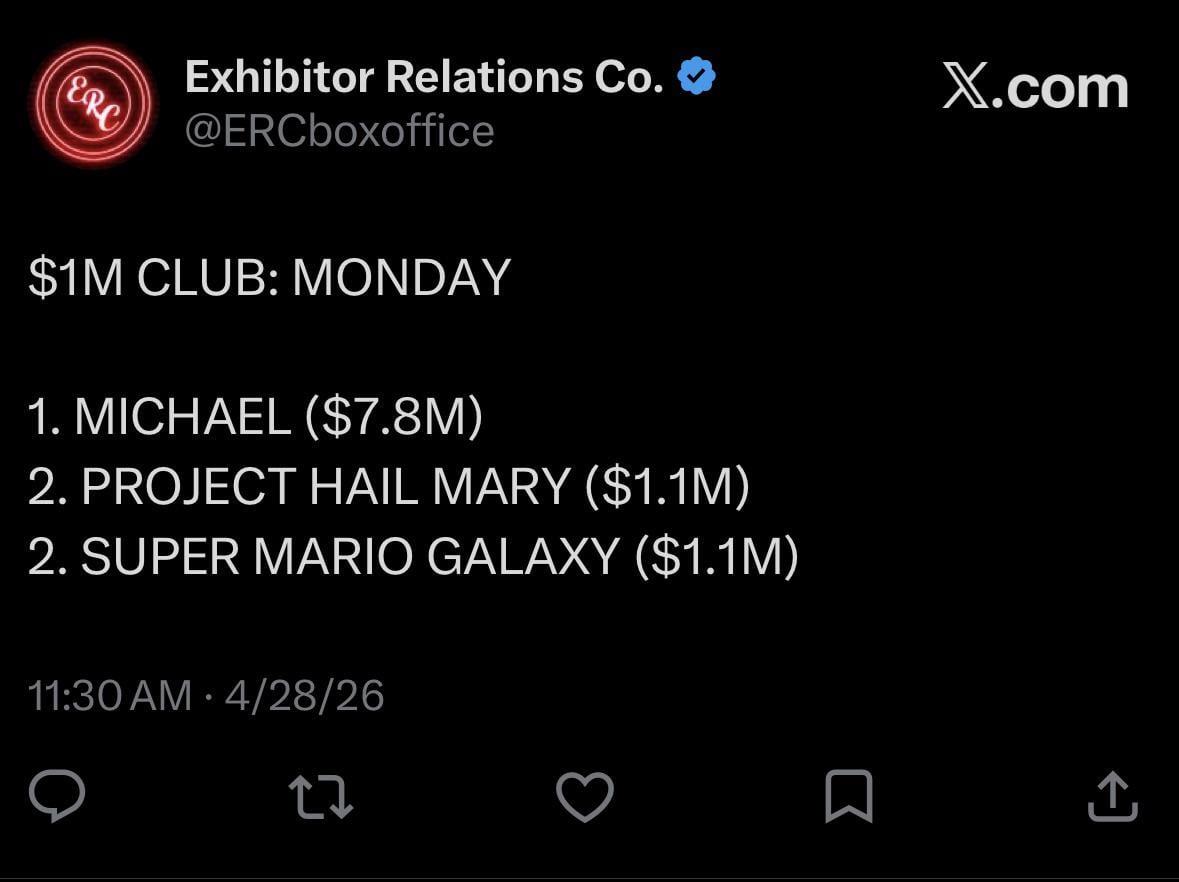1179x882 pixels.
Task: Open the Exhibitor Relations Co. profile name
Action: tap(424, 77)
